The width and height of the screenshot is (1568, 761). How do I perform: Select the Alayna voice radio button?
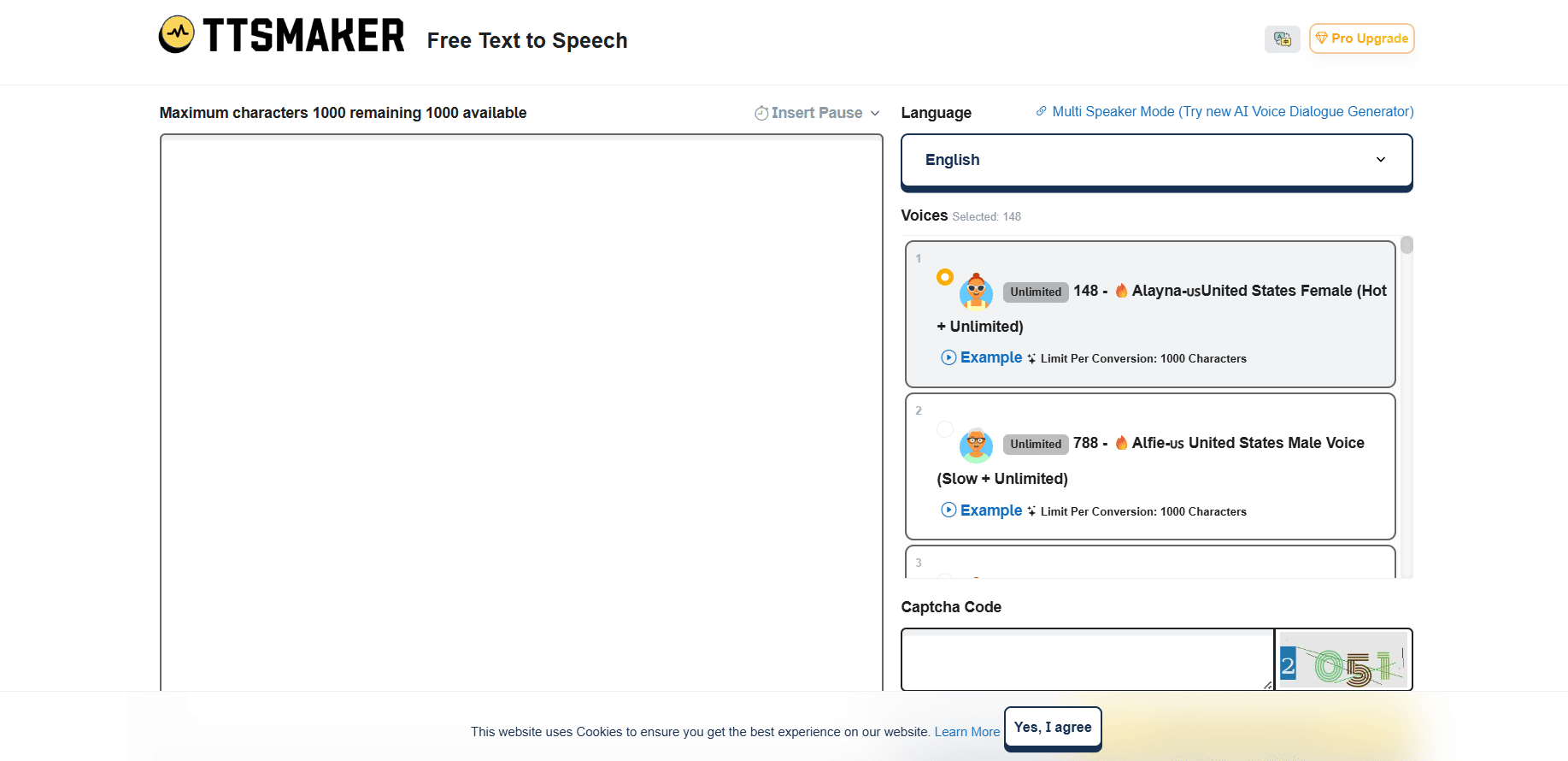tap(944, 277)
